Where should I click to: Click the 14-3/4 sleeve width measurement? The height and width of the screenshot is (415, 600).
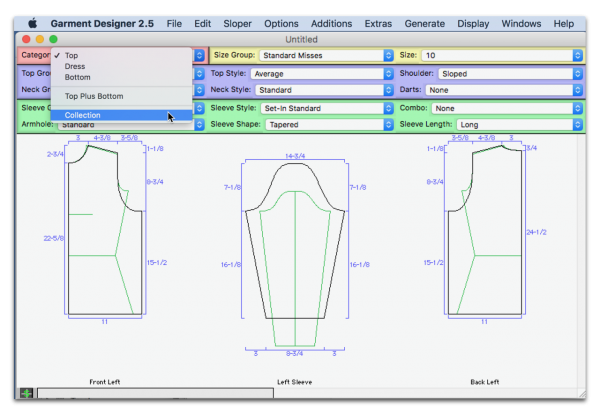pos(295,156)
